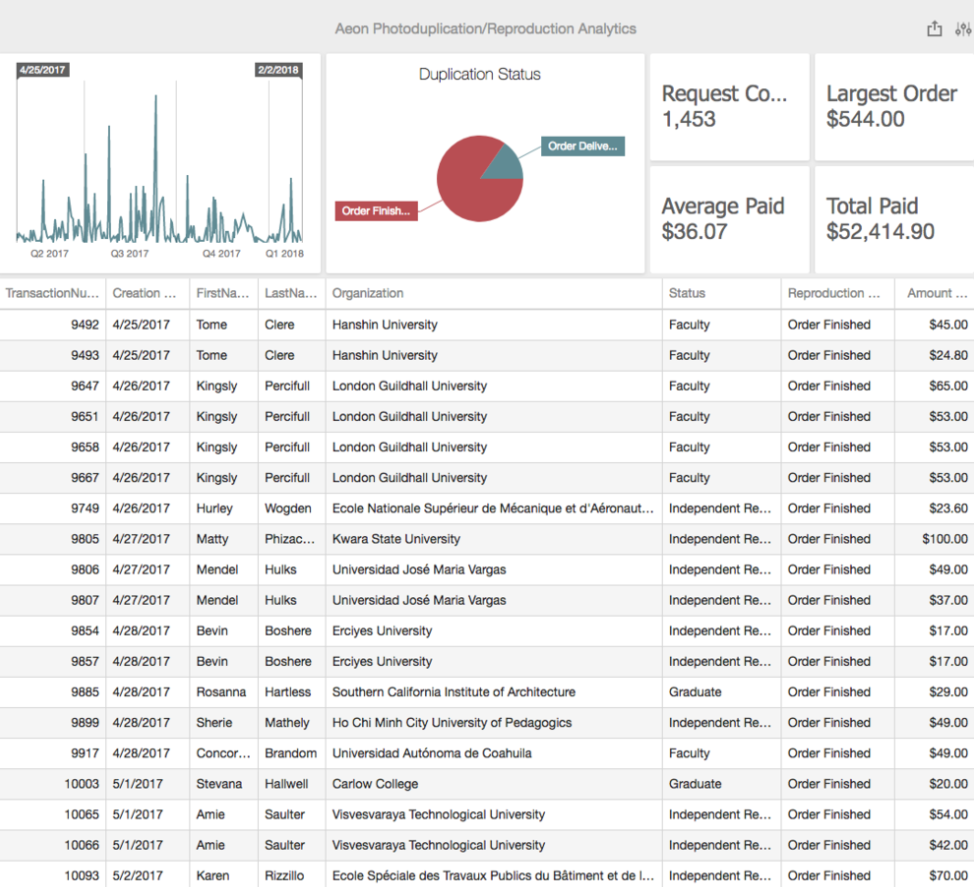Sort by Amount column header
This screenshot has height=887, width=974.
click(x=936, y=293)
